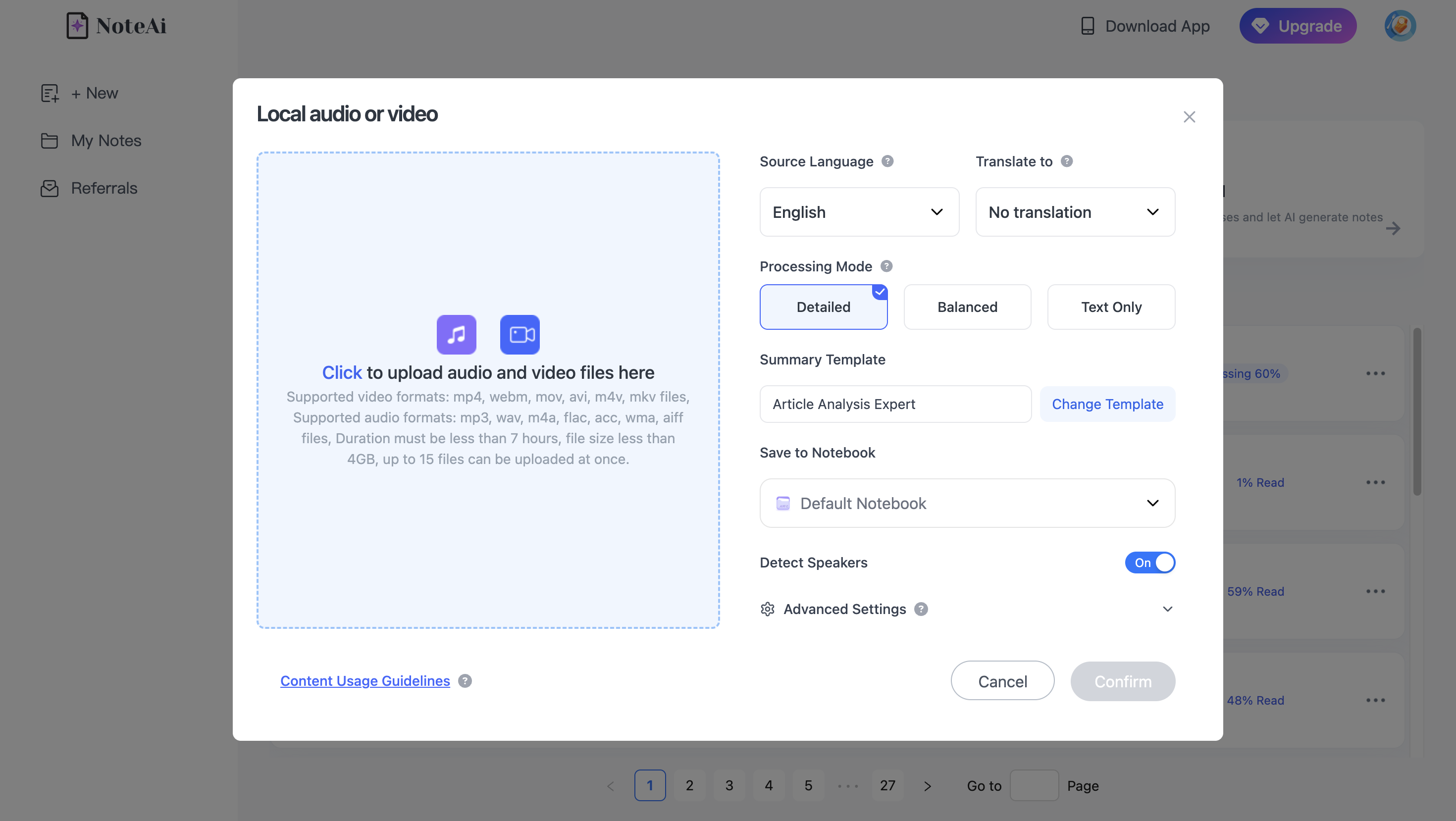Open Content Usage Guidelines link
Viewport: 1456px width, 821px height.
[365, 681]
